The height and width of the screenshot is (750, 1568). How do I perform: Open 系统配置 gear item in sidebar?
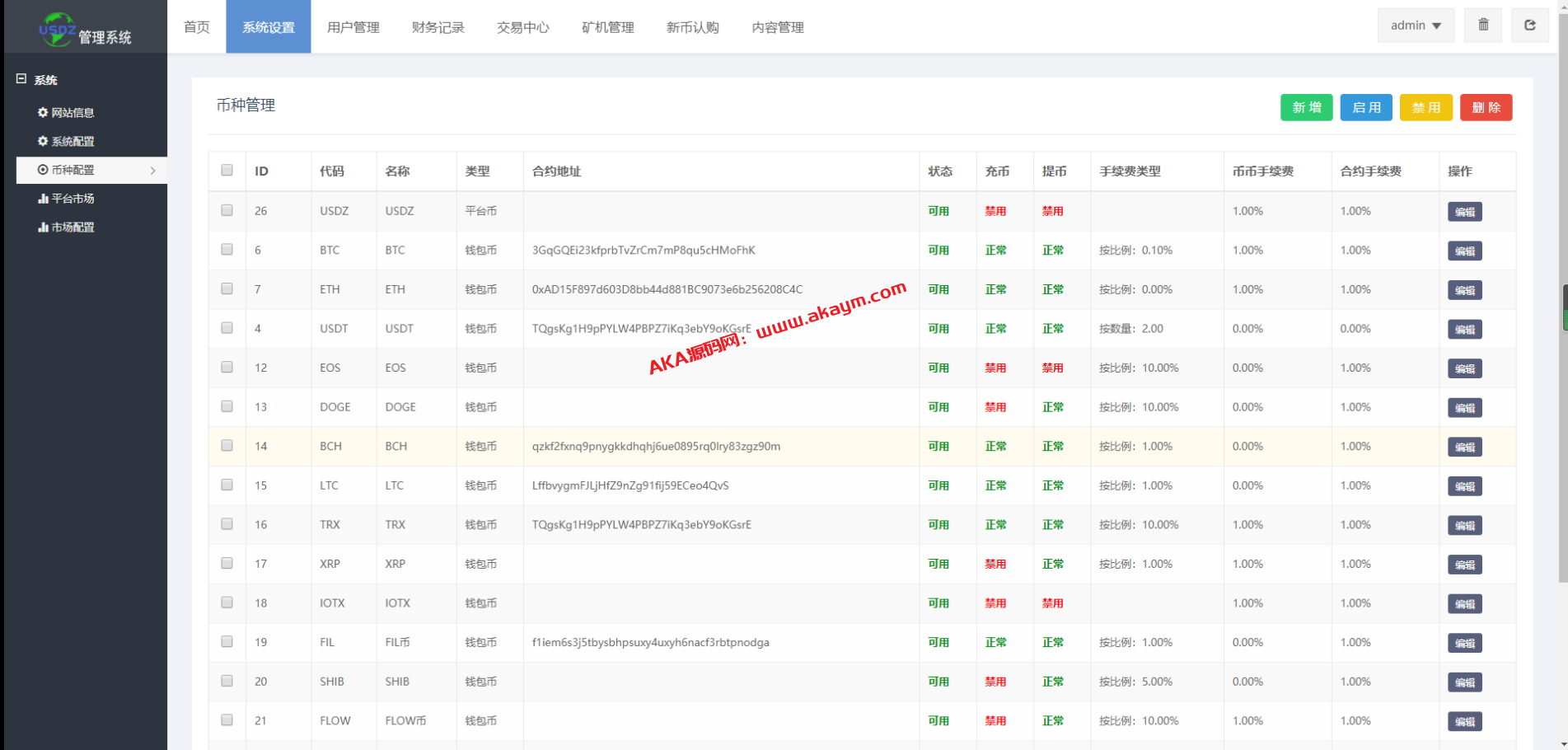point(67,142)
